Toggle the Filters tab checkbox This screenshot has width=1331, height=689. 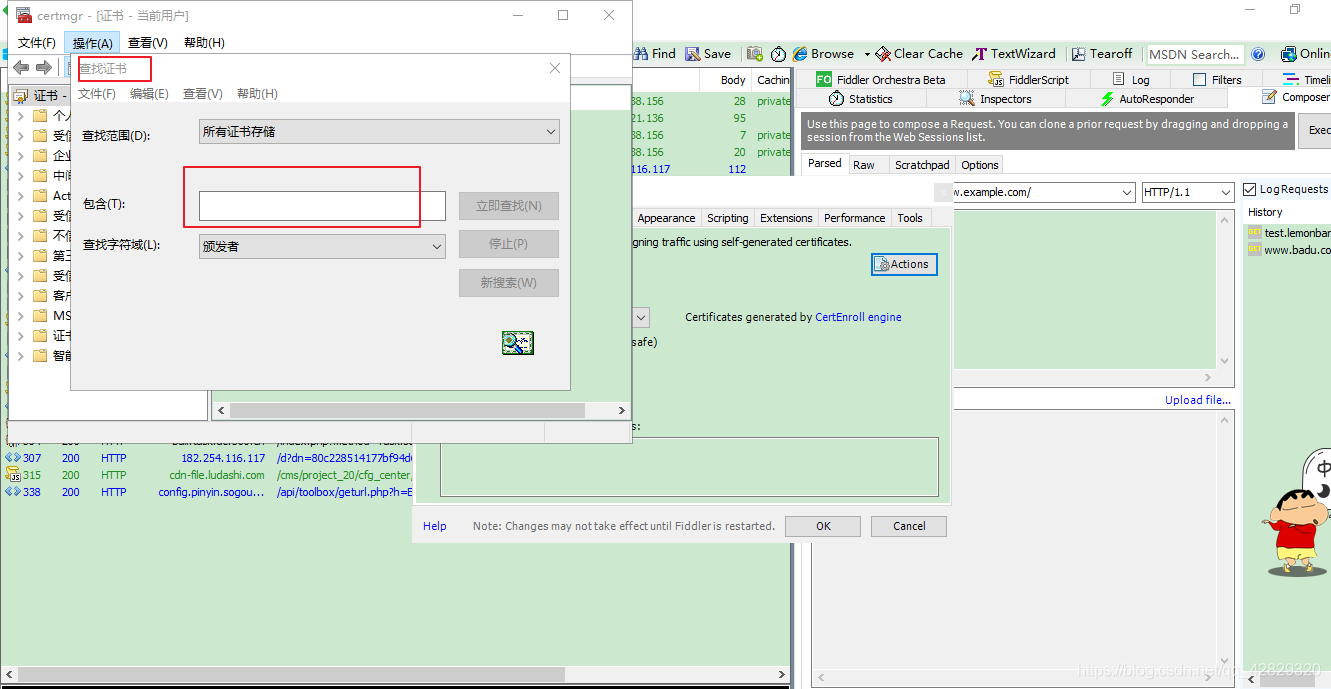tap(1200, 80)
